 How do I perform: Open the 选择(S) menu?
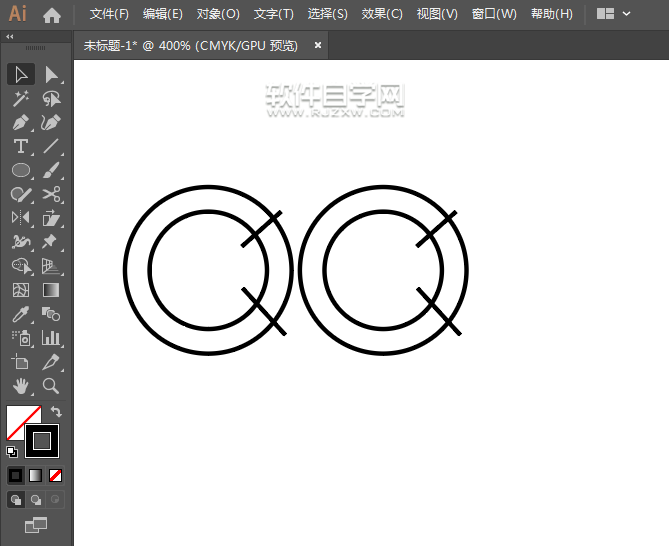tap(328, 14)
